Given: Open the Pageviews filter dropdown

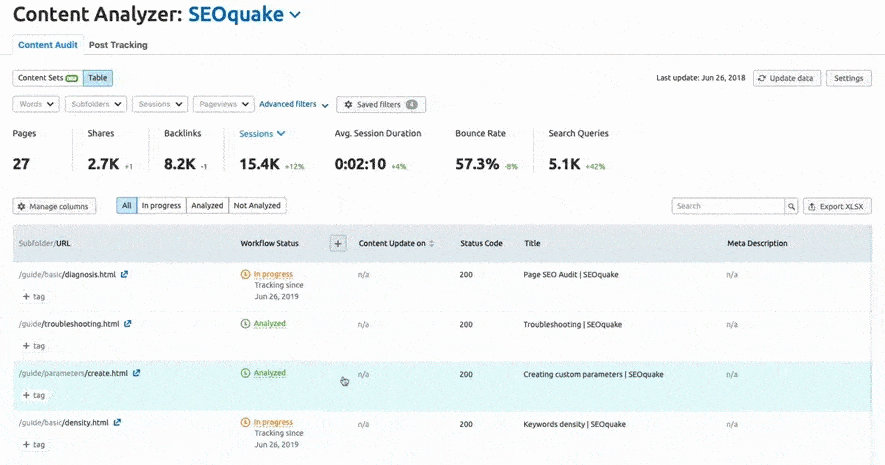Looking at the screenshot, I should click(x=224, y=104).
